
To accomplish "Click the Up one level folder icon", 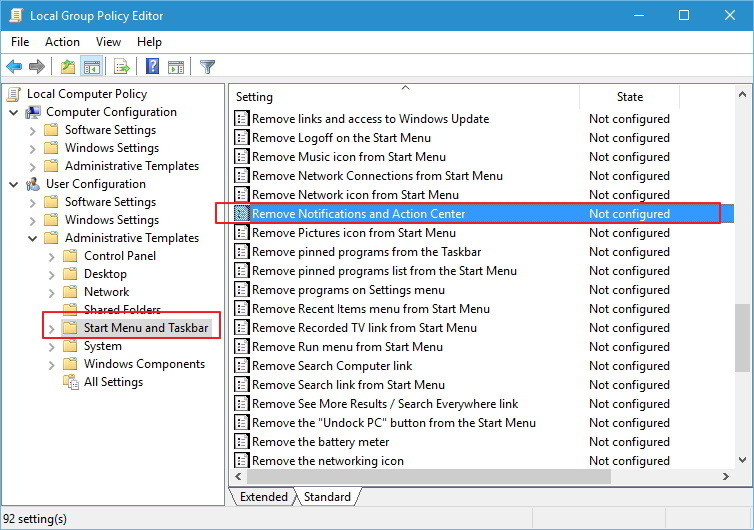I will click(x=67, y=66).
